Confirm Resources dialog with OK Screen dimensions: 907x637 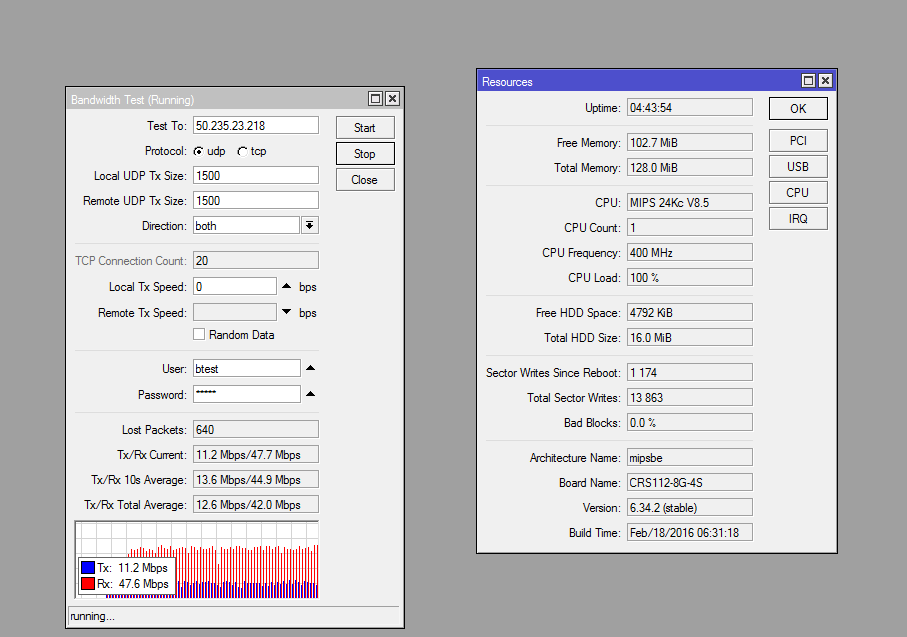(797, 109)
